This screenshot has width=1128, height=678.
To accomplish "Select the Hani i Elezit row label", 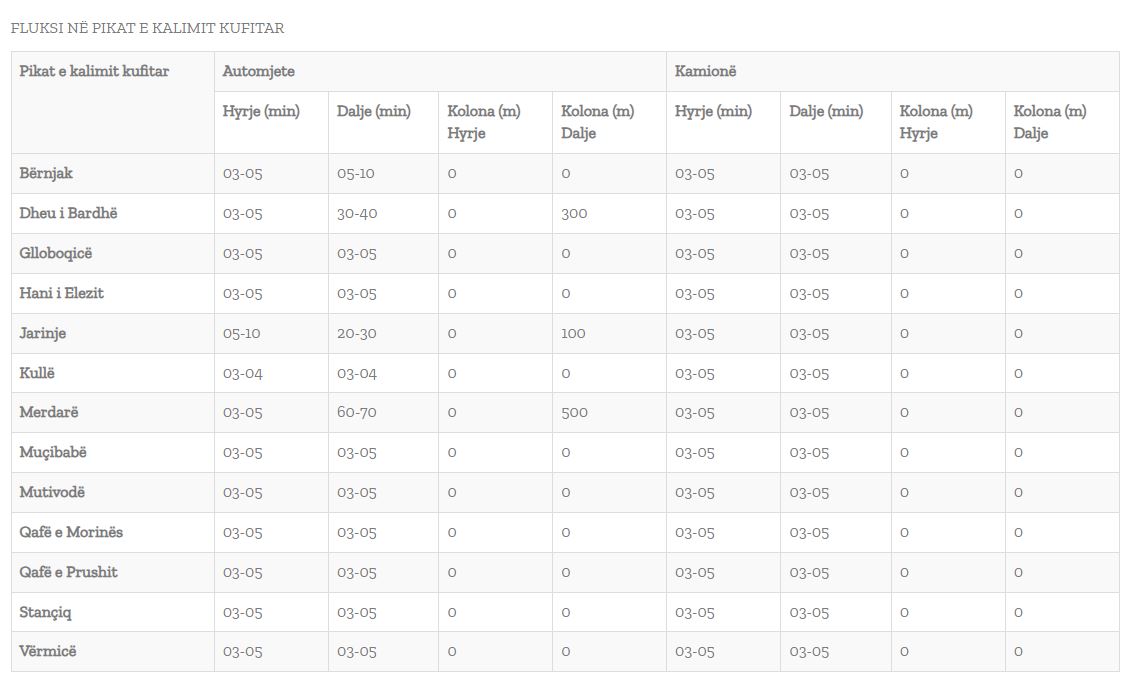I will click(62, 293).
